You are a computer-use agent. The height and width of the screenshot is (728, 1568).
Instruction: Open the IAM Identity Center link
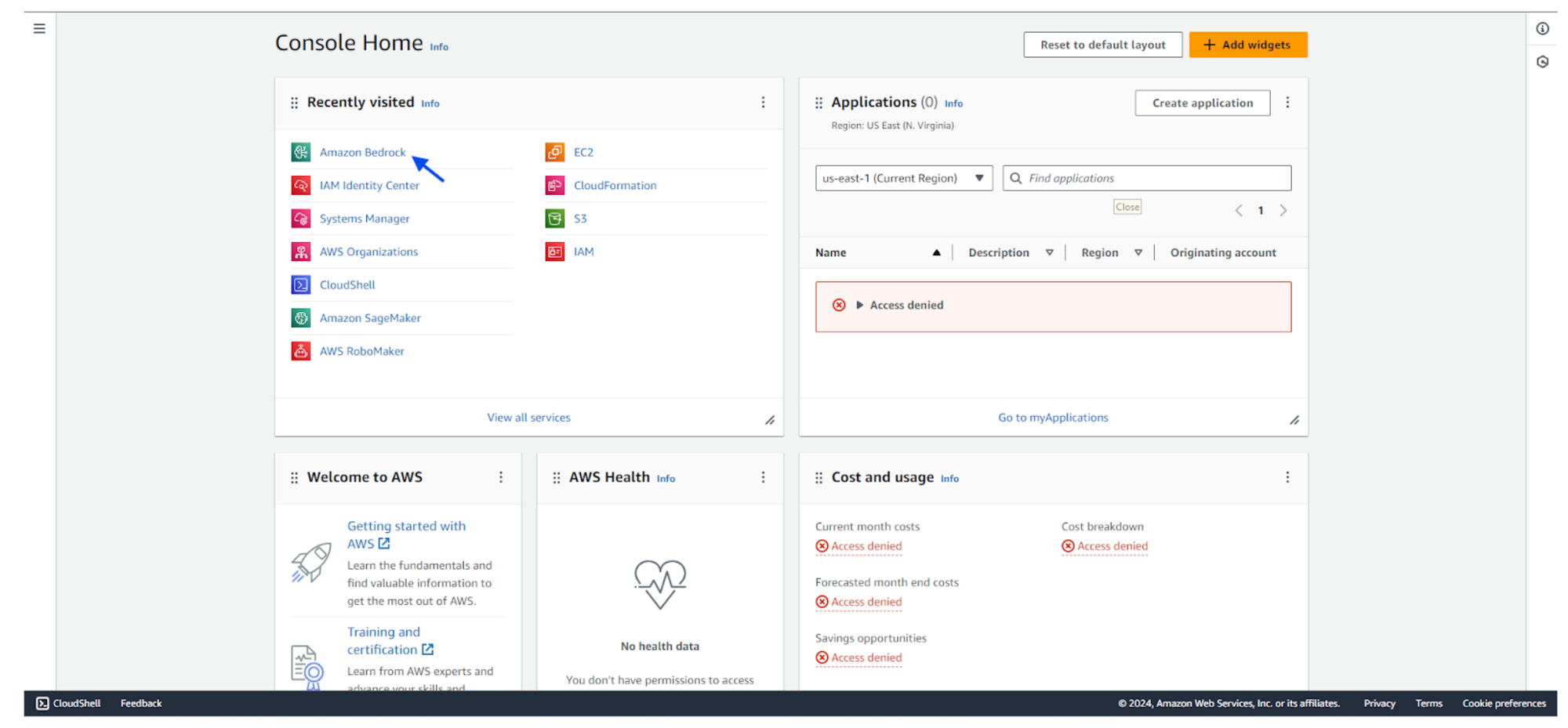pos(369,186)
